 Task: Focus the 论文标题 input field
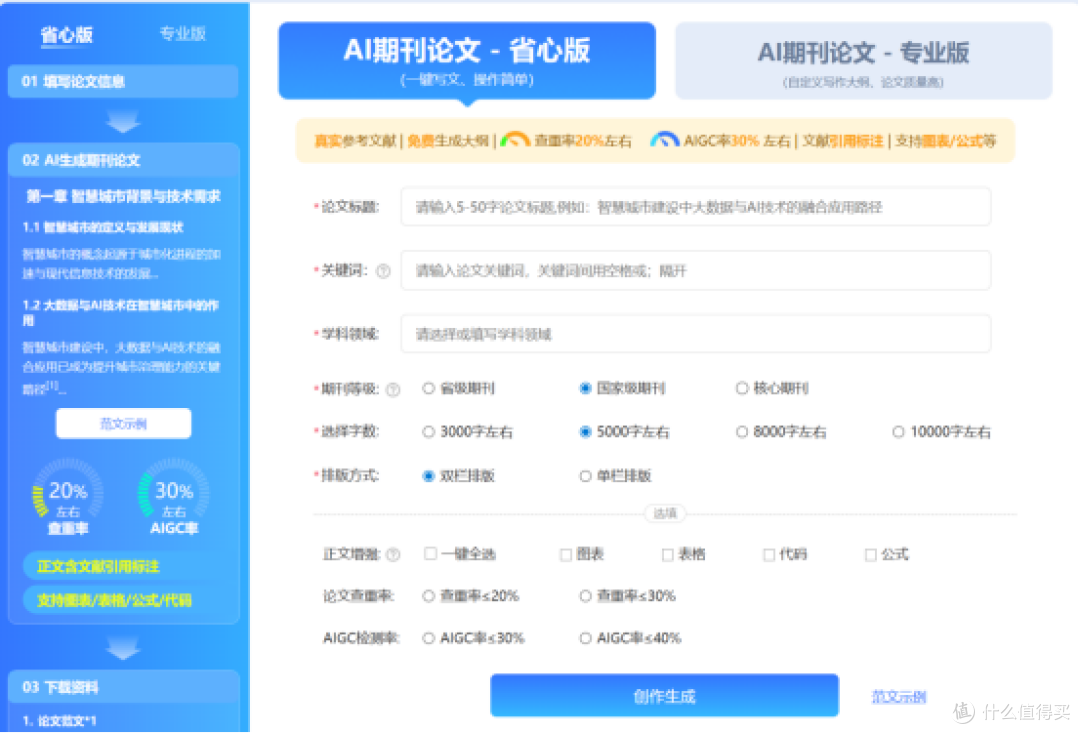pyautogui.click(x=696, y=207)
